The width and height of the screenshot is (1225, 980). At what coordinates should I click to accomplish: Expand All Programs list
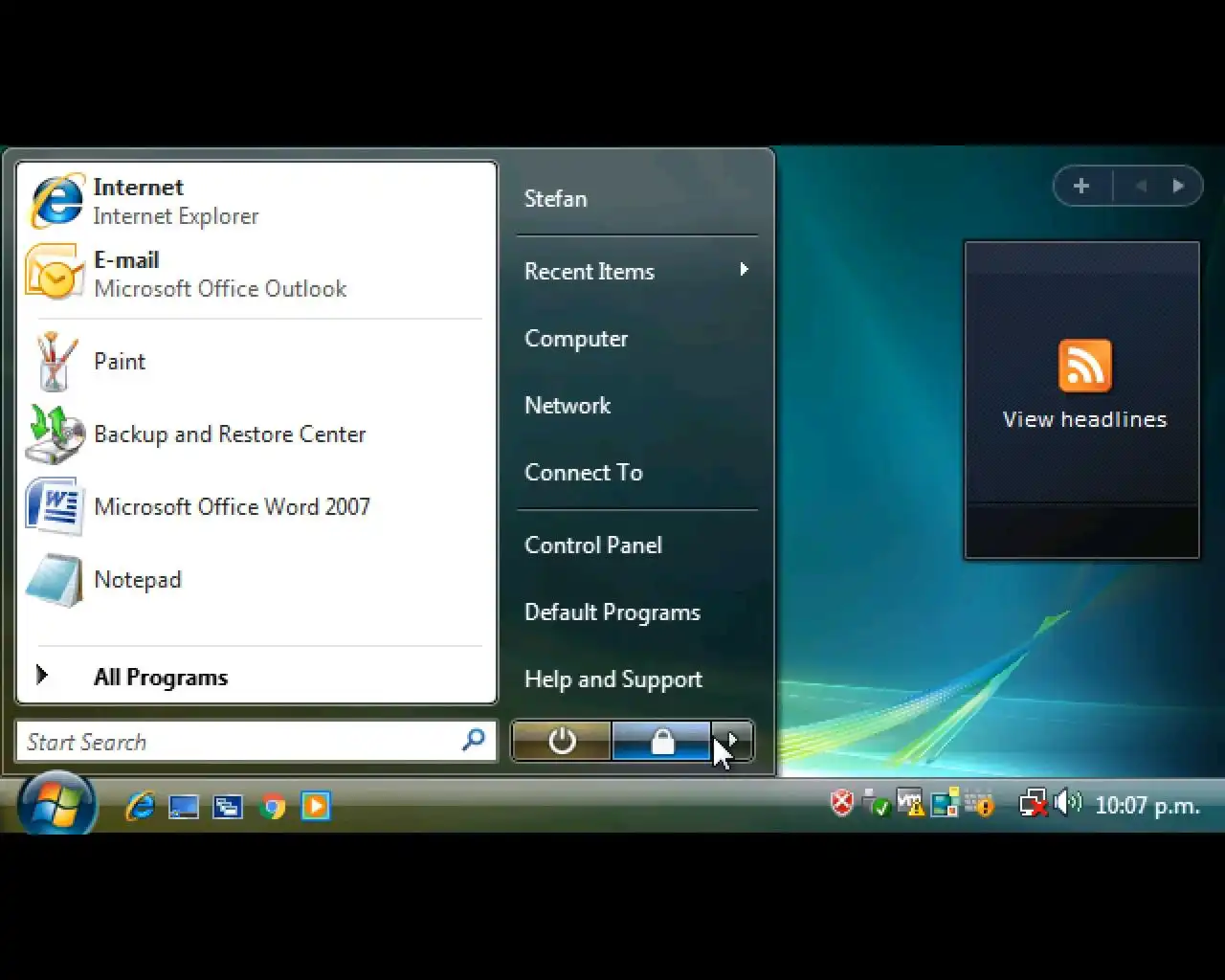click(x=256, y=677)
